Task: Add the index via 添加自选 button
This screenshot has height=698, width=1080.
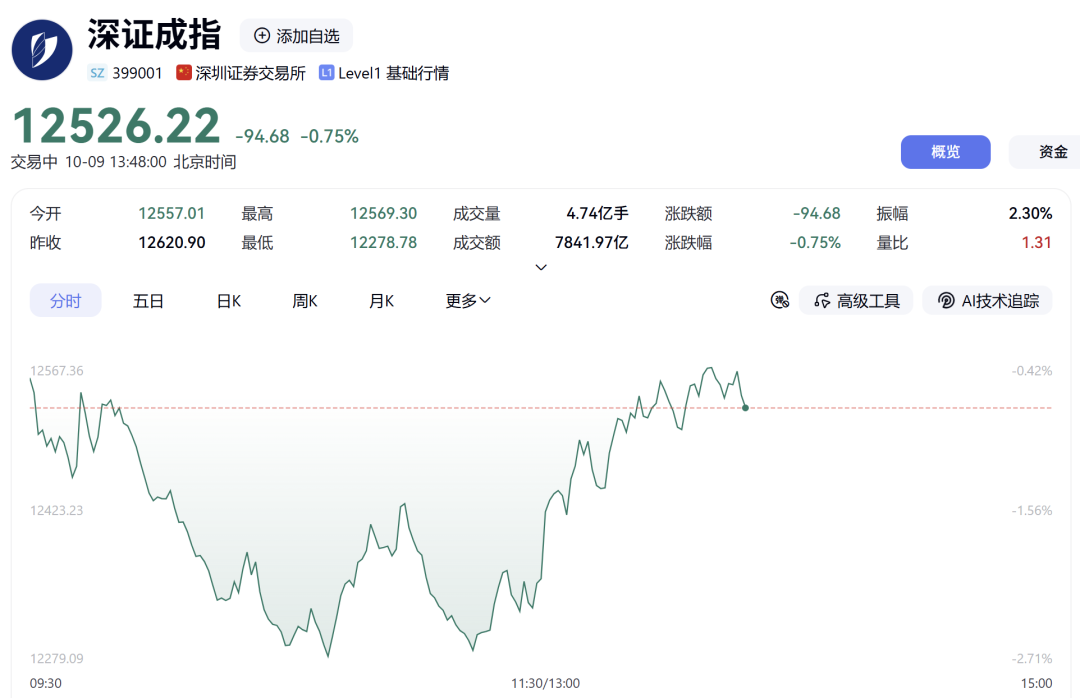Action: pyautogui.click(x=296, y=36)
